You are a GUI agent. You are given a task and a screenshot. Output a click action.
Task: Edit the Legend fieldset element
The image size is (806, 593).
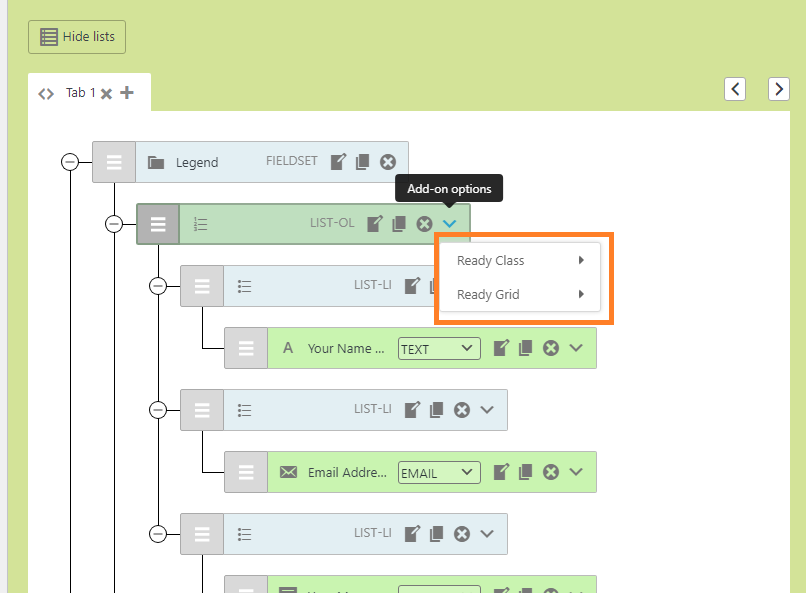point(339,162)
